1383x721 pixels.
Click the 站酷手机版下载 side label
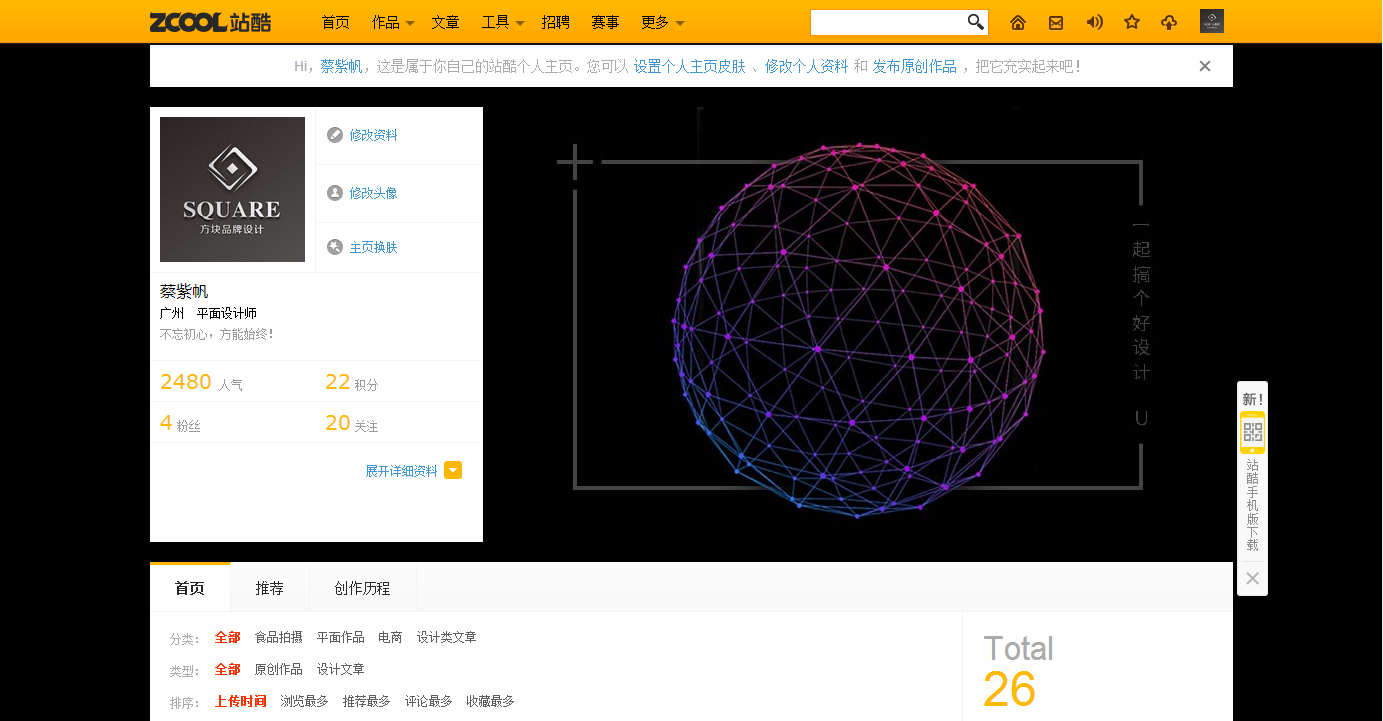1252,505
